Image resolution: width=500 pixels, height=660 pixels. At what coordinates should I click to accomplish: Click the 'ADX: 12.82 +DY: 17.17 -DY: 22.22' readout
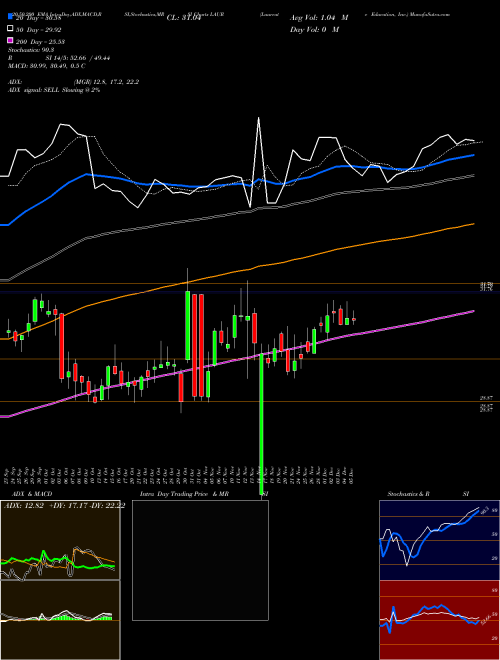[64, 506]
